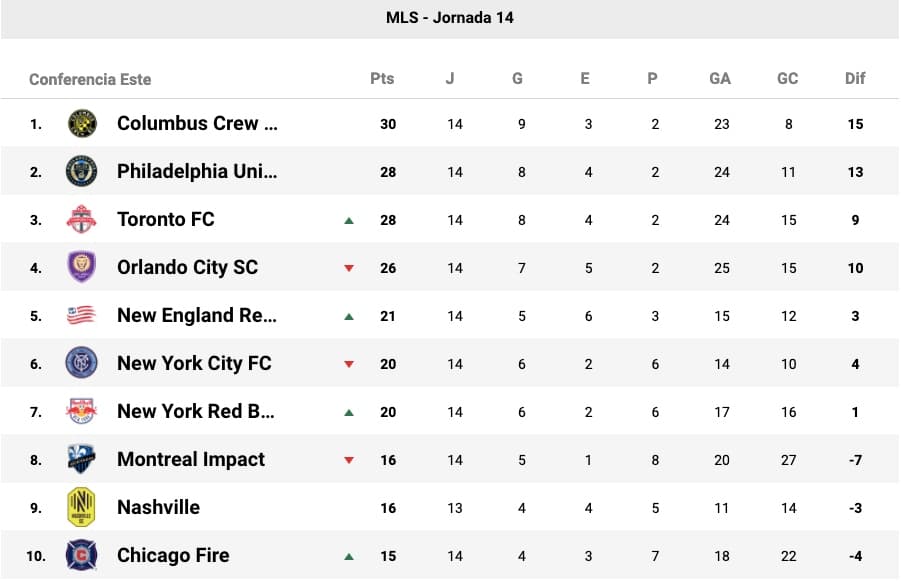Screen dimensions: 901x582
Task: Click the Montreal Impact team name
Action: click(191, 459)
